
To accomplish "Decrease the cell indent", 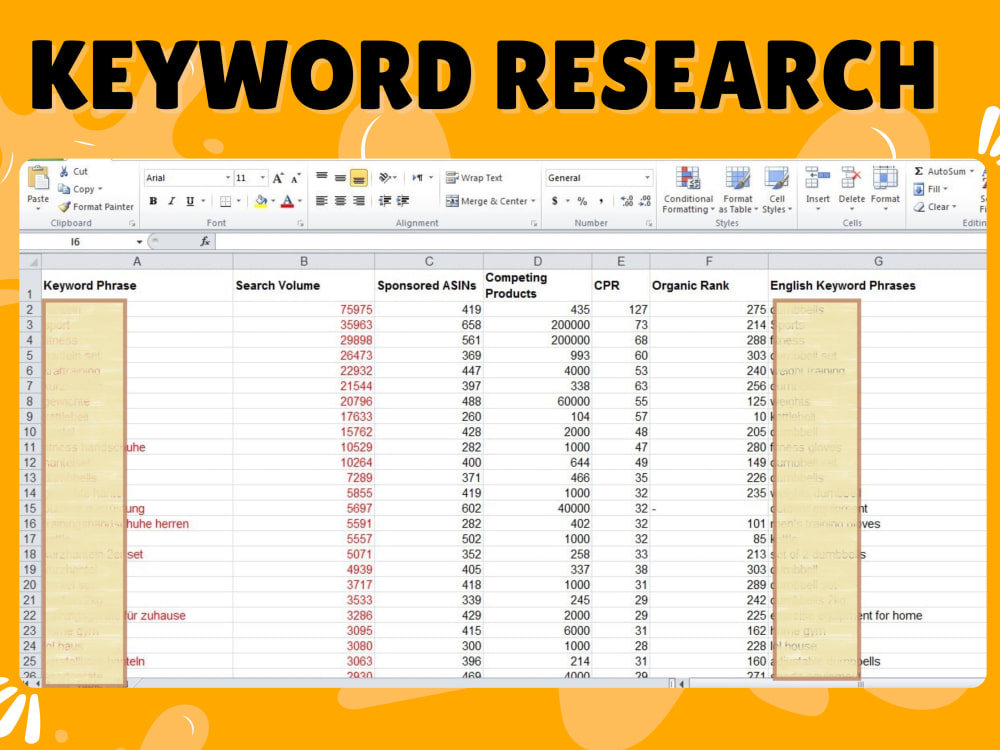I will [x=385, y=201].
